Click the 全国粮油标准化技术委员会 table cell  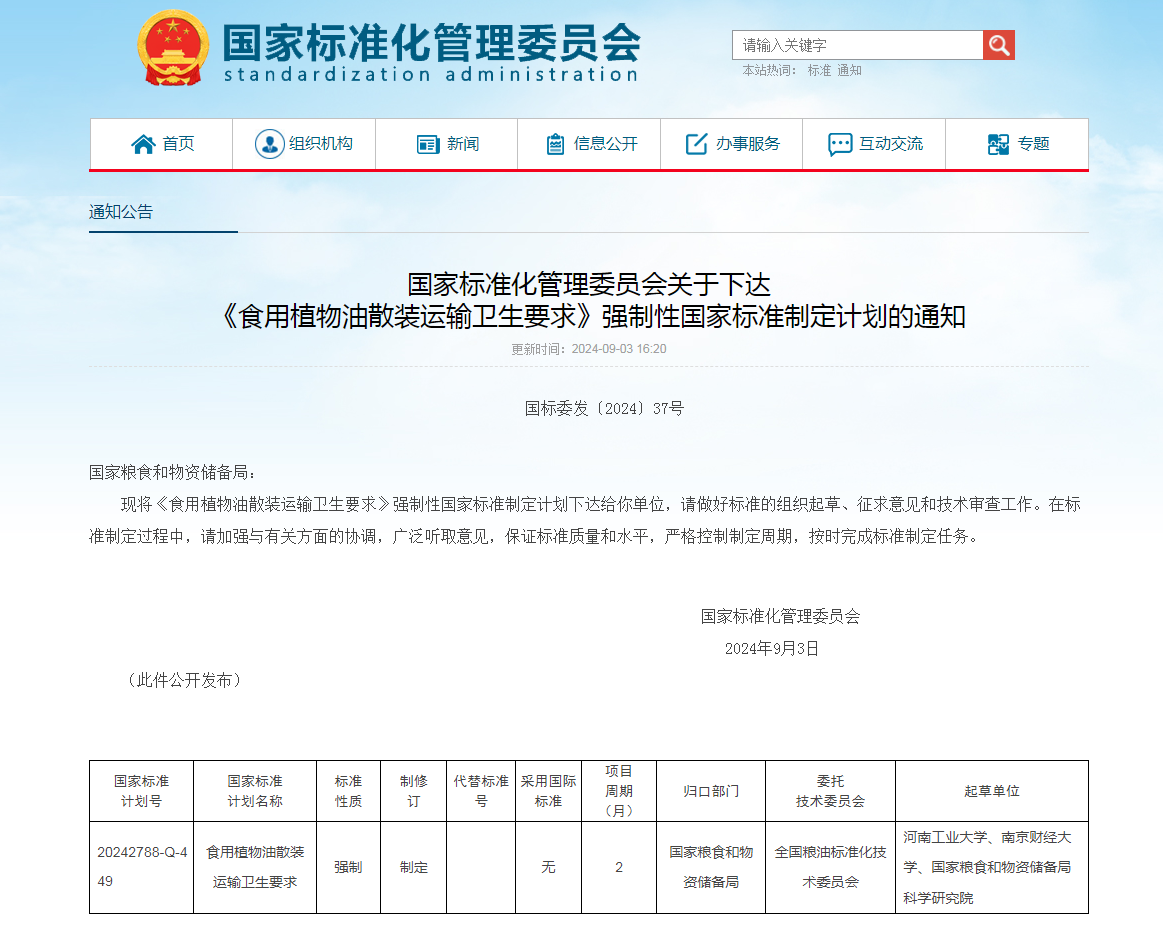[830, 867]
